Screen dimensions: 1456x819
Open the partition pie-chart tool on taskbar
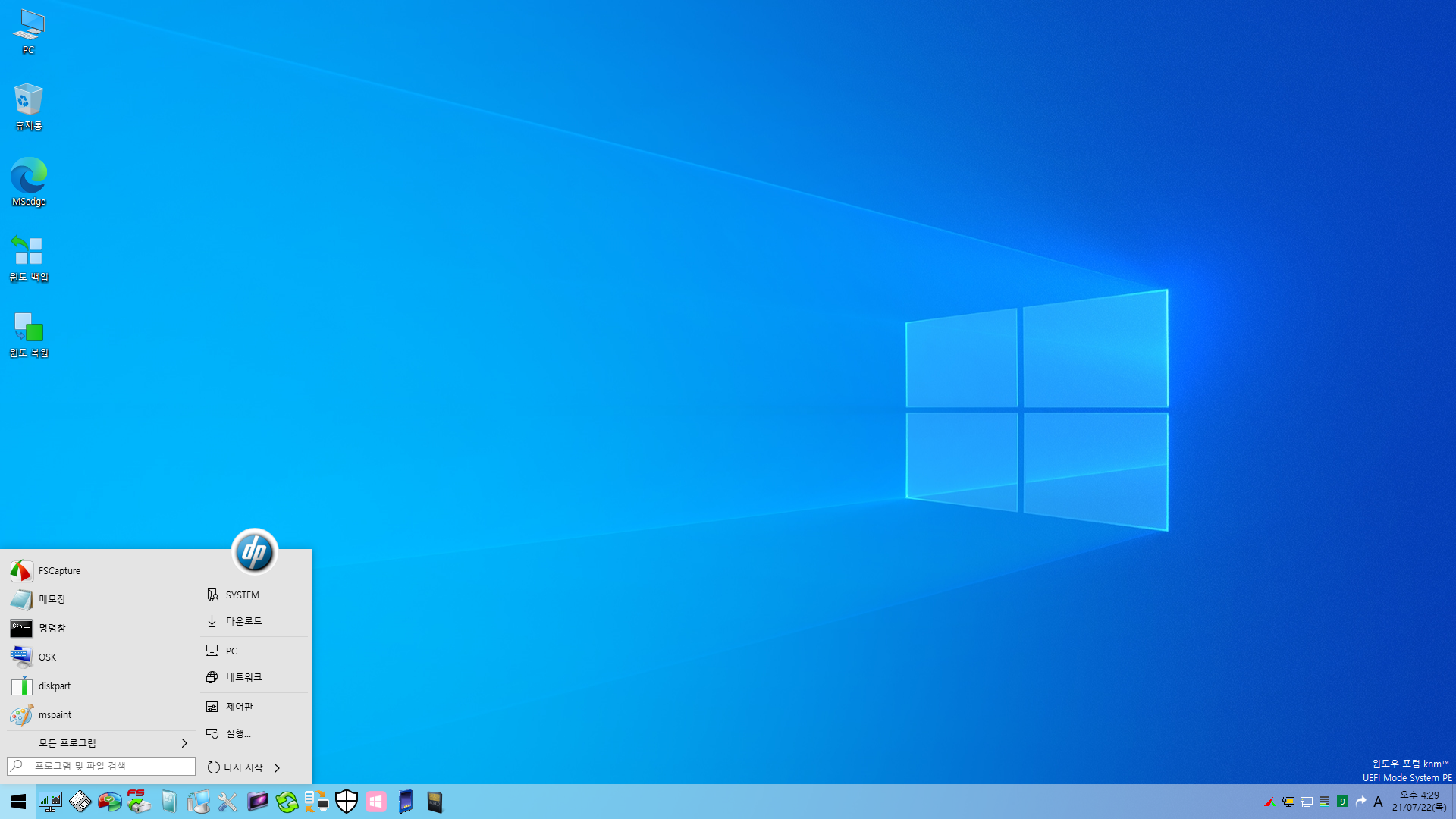[109, 802]
